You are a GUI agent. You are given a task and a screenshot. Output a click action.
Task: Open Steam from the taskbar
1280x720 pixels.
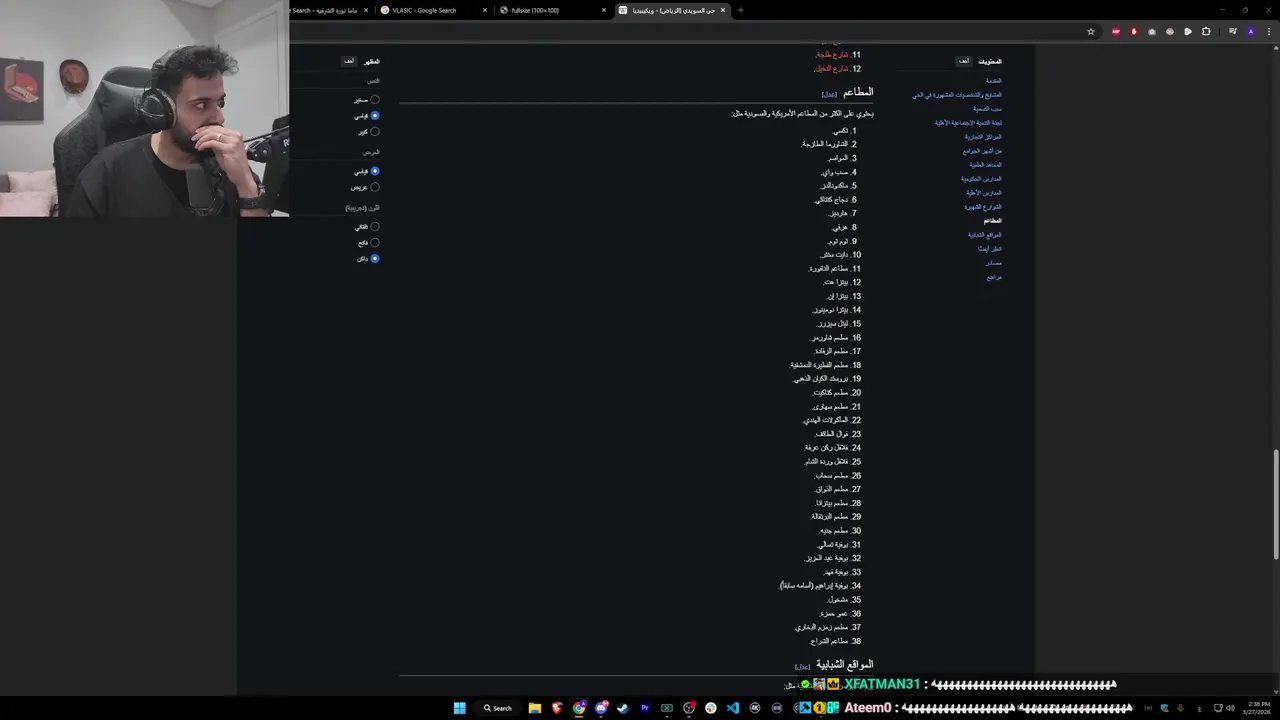tap(623, 708)
